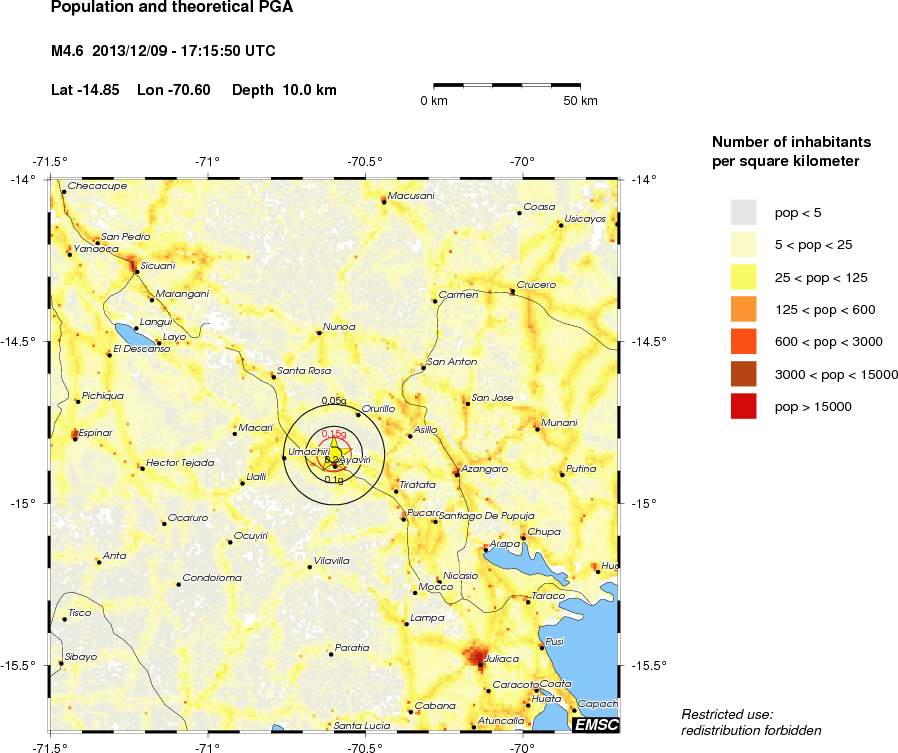Click the Condoroma town label
898x753 pixels.
tap(212, 577)
